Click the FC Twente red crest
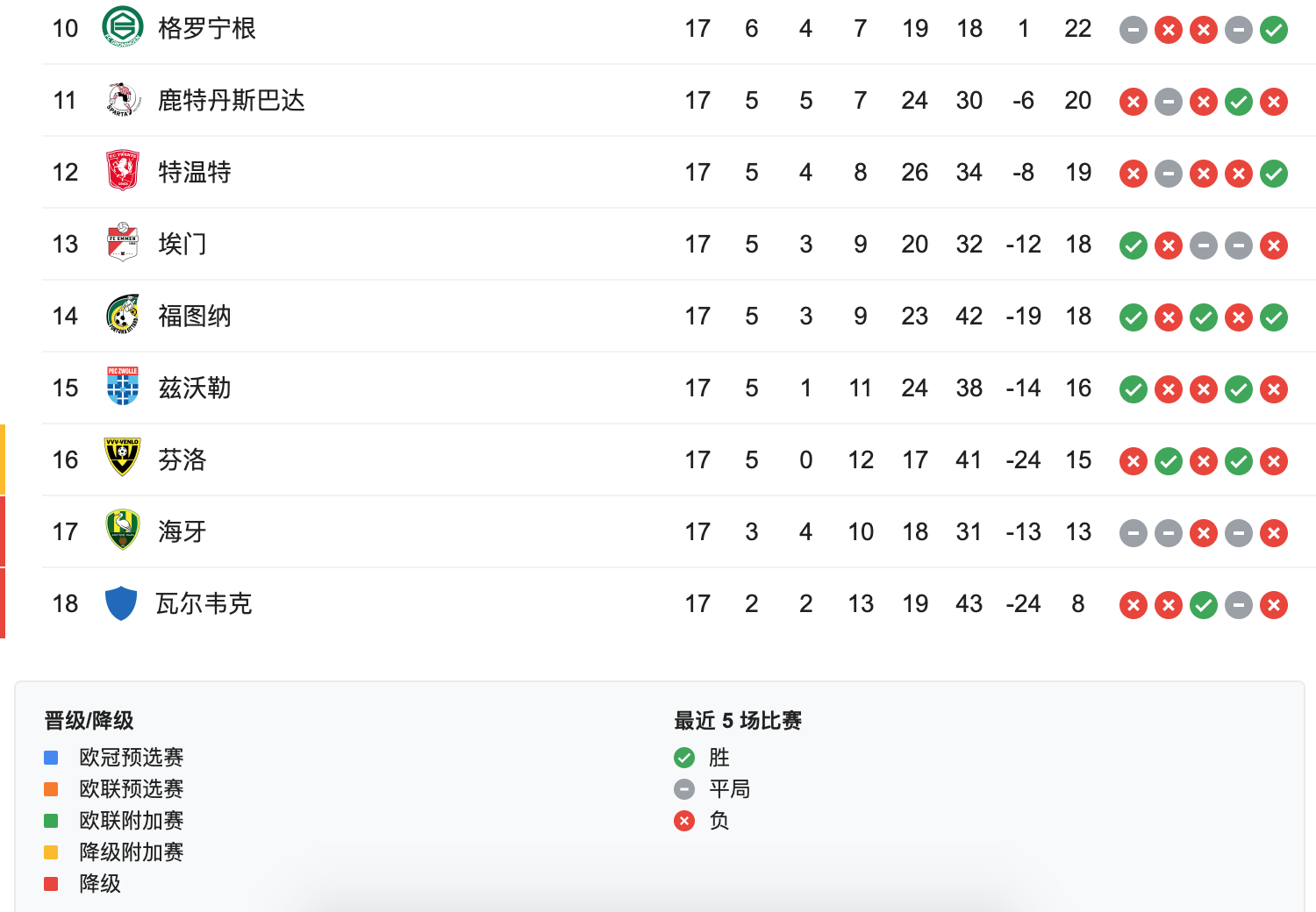This screenshot has width=1316, height=912. coord(123,171)
